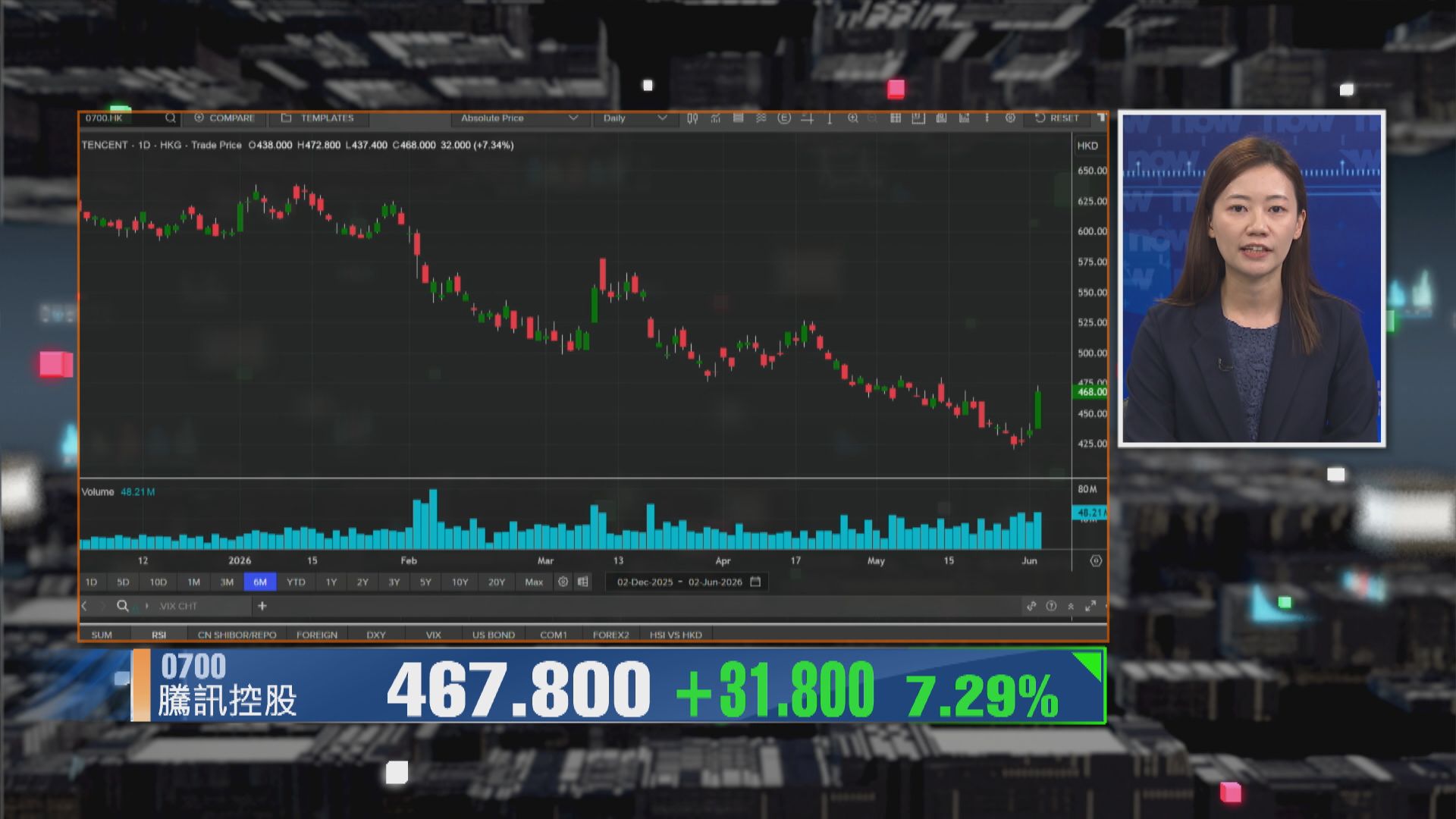Select the crosshair cursor tool
The width and height of the screenshot is (1456, 819).
click(x=807, y=118)
